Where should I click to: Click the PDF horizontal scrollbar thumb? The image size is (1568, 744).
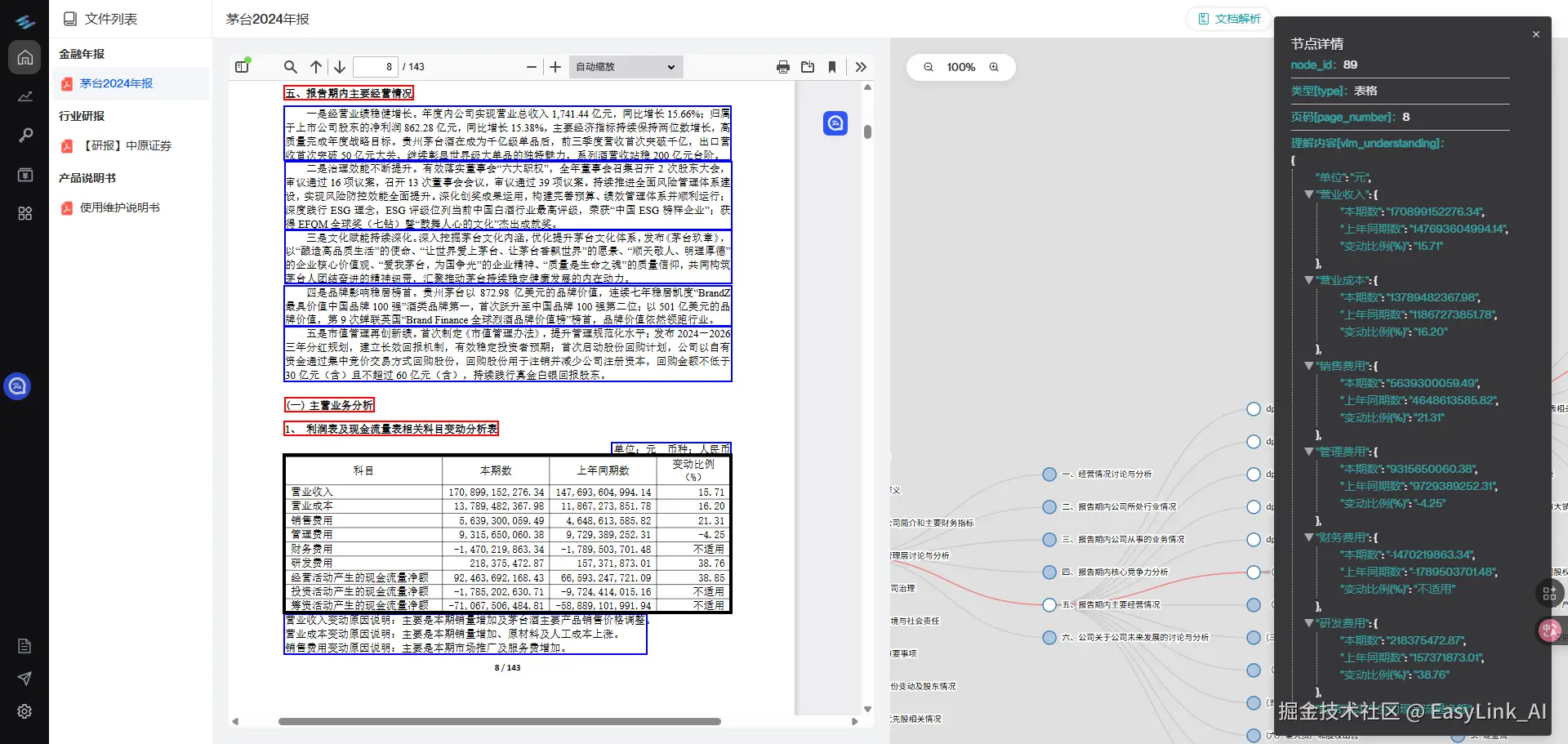(x=500, y=722)
